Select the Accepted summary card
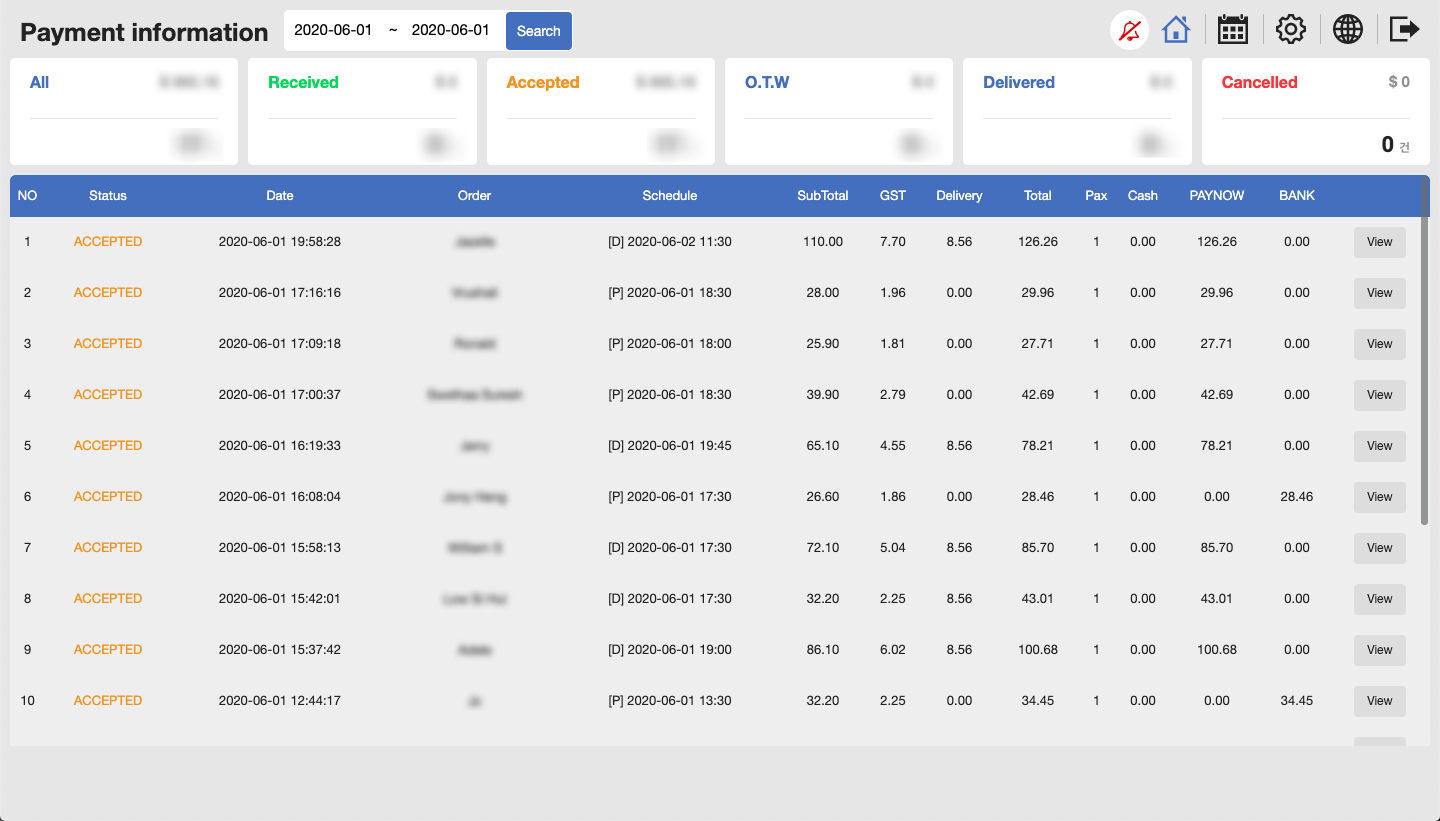The width and height of the screenshot is (1440, 821). pyautogui.click(x=600, y=111)
